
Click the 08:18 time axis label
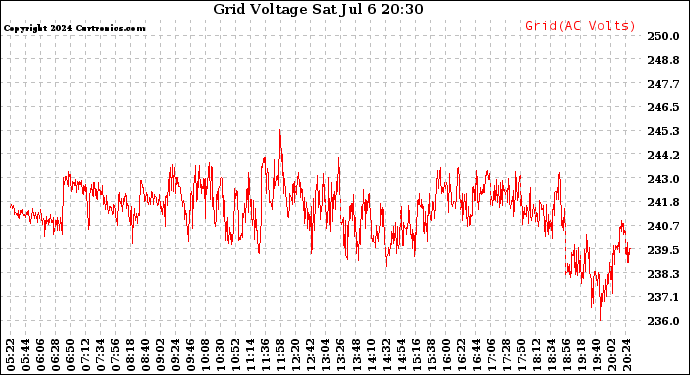pyautogui.click(x=130, y=355)
